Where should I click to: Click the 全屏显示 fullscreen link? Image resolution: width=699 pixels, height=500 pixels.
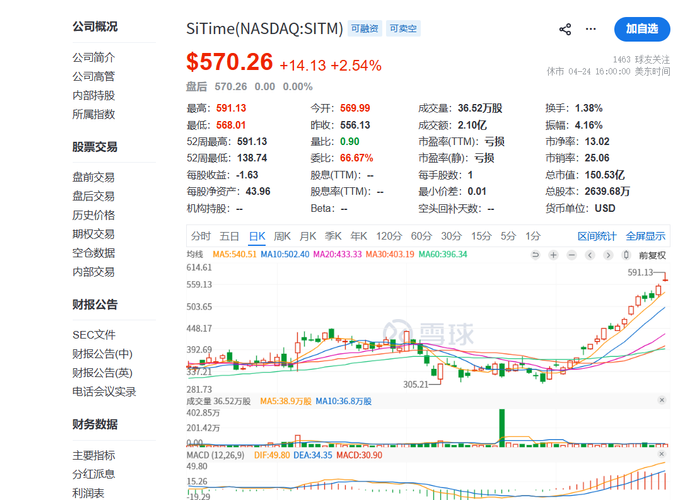tap(645, 236)
